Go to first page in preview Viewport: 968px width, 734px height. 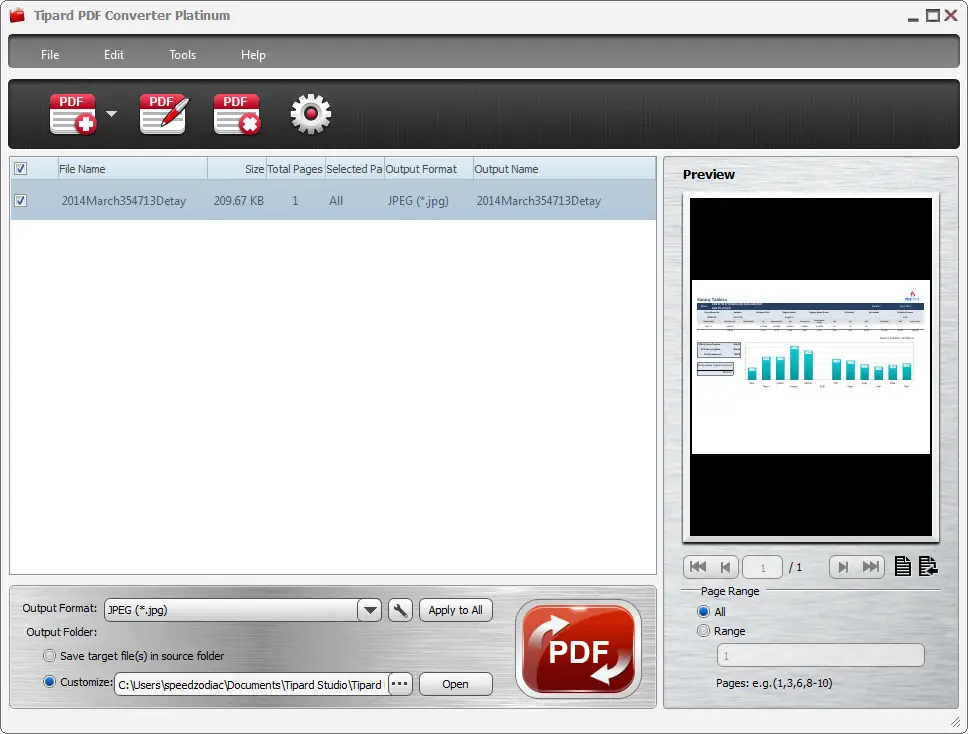698,567
